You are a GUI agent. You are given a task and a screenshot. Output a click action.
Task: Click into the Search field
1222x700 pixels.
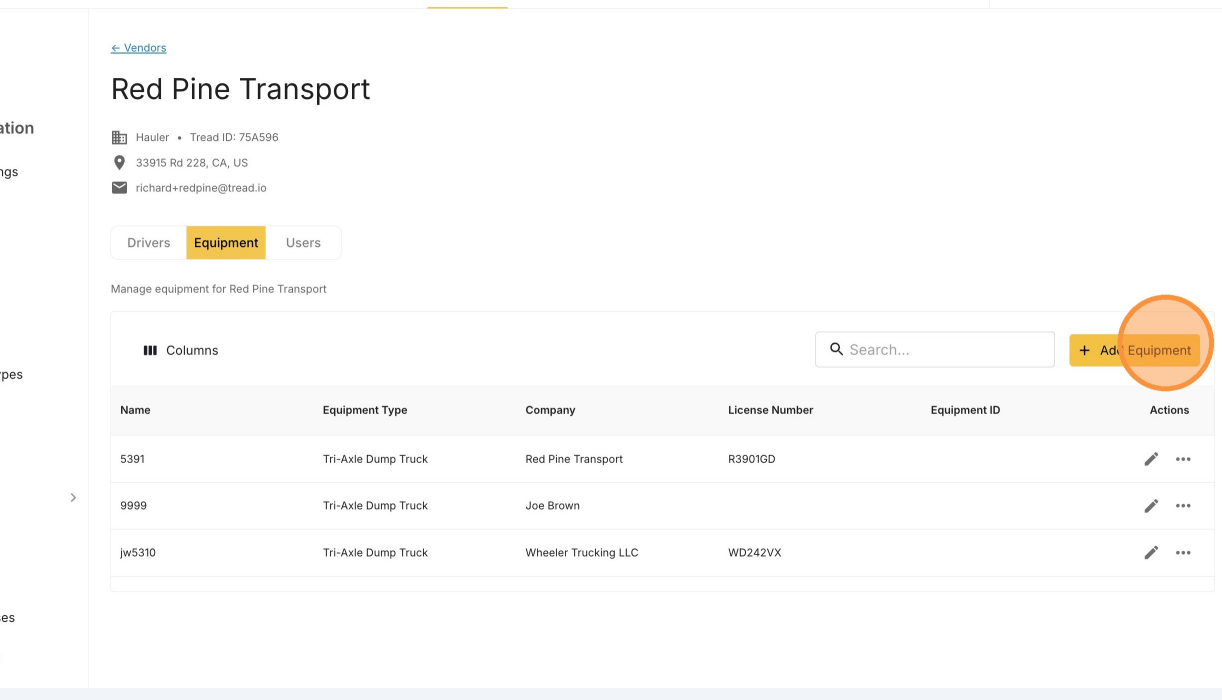point(935,350)
